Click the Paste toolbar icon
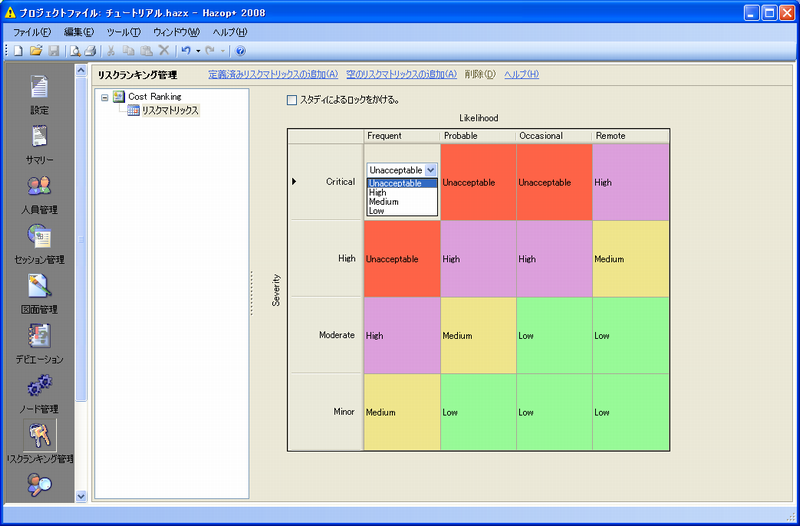The width and height of the screenshot is (800, 526). coord(146,51)
